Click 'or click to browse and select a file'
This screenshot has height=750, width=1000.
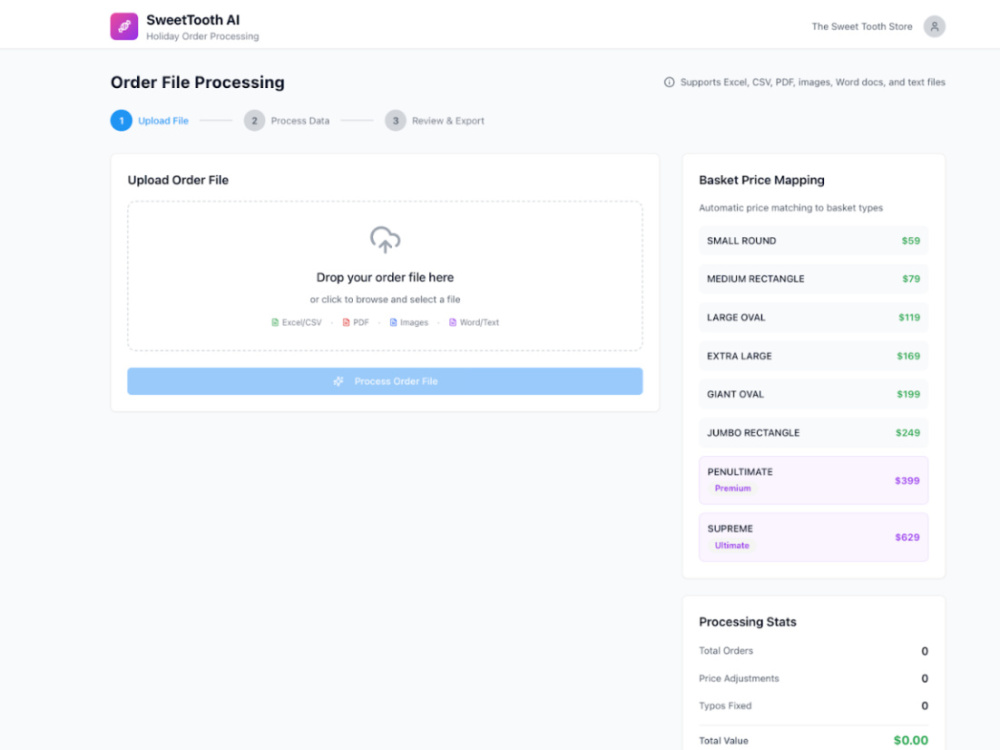coord(385,299)
